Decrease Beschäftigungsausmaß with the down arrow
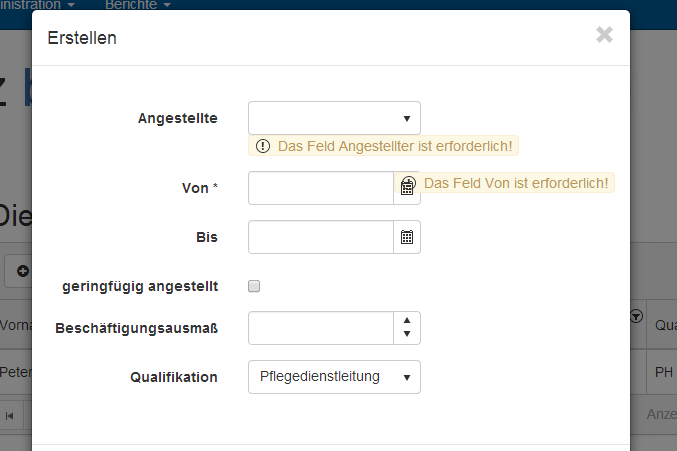The height and width of the screenshot is (451, 677). pos(407,335)
